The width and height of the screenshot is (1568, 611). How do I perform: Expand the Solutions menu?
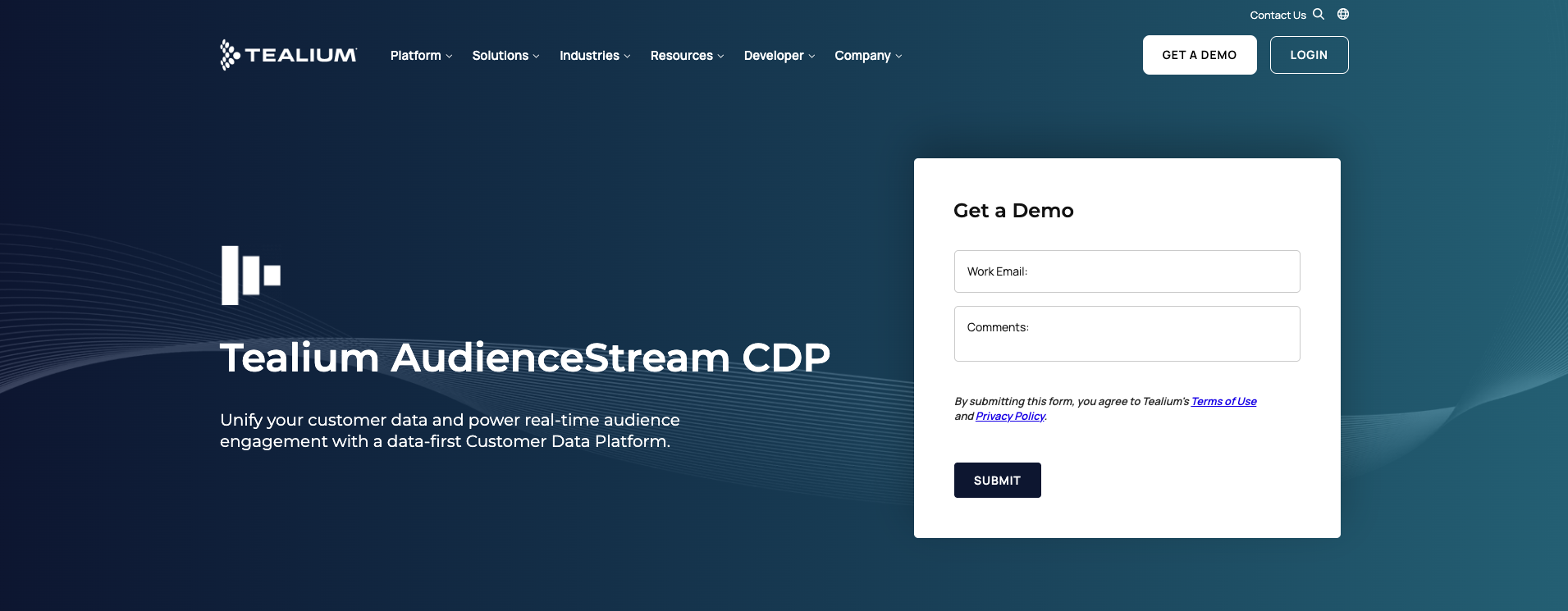tap(505, 56)
